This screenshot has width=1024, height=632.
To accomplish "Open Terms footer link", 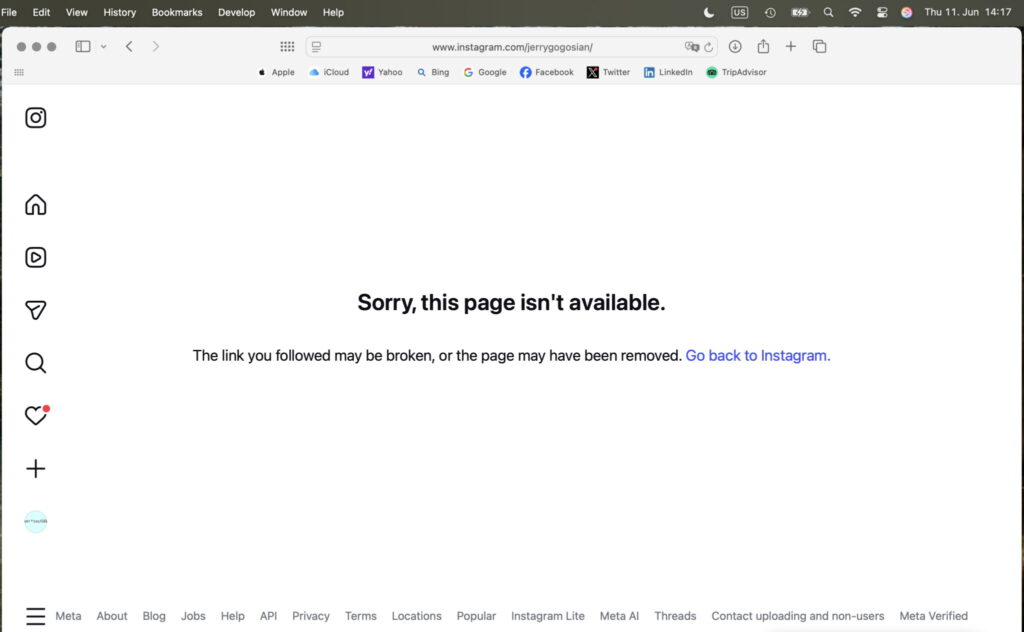I will [360, 616].
